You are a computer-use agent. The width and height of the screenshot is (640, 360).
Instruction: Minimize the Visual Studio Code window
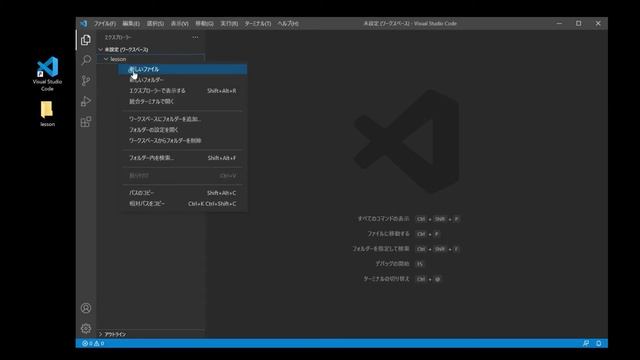pos(559,24)
